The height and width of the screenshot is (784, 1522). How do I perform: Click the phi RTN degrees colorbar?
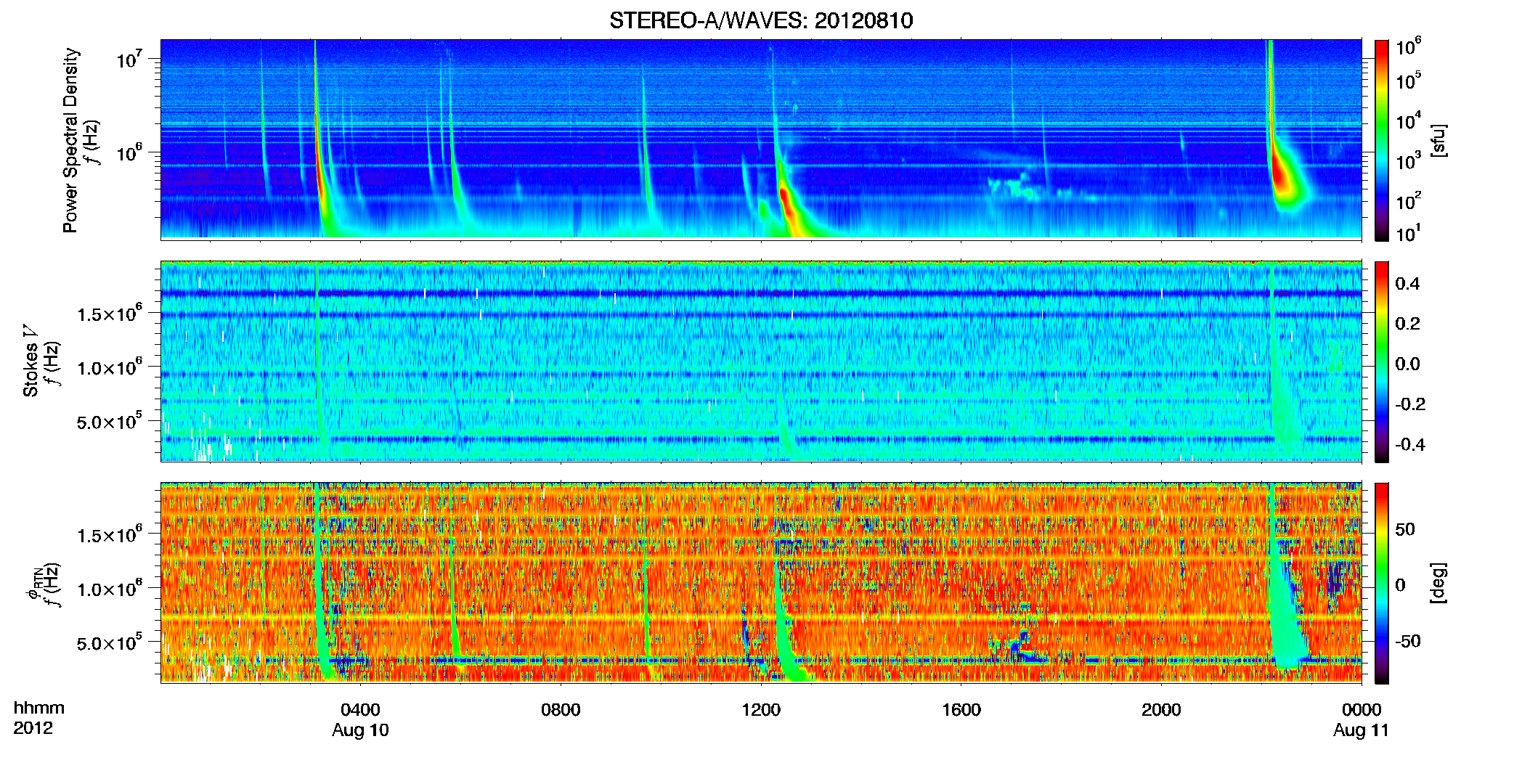1382,583
